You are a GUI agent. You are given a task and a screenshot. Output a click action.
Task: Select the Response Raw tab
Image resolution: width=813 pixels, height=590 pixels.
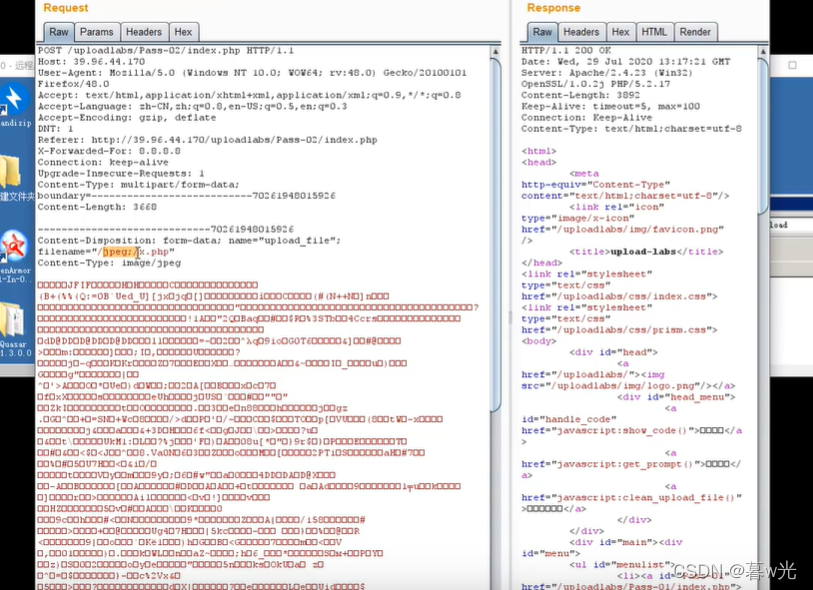click(542, 32)
